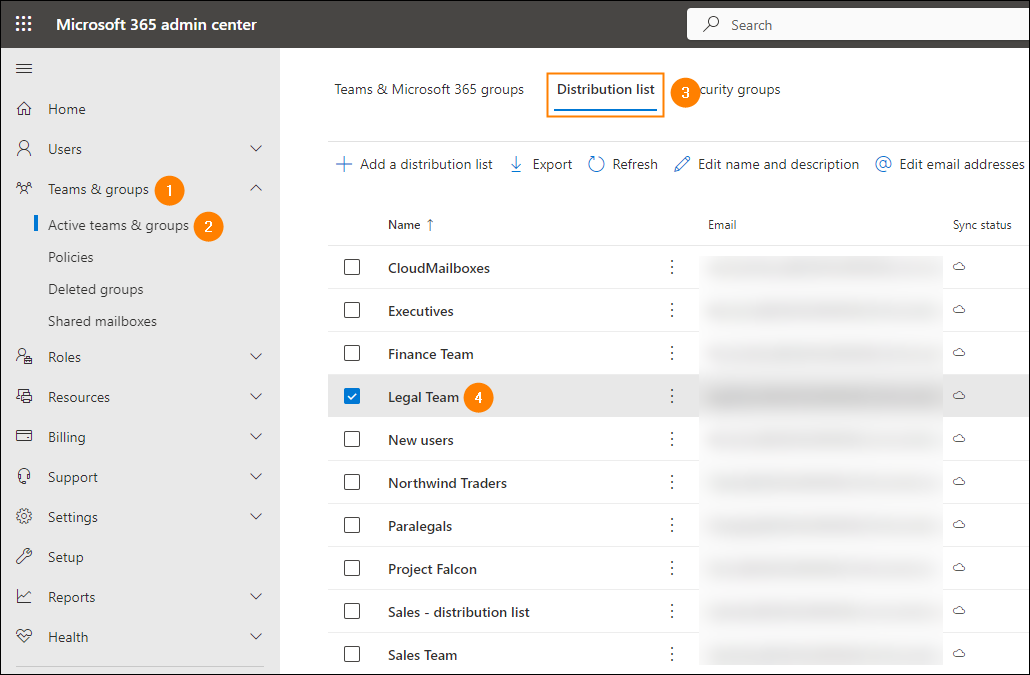Click the Teams & groups people icon
The width and height of the screenshot is (1030, 675).
coord(24,188)
